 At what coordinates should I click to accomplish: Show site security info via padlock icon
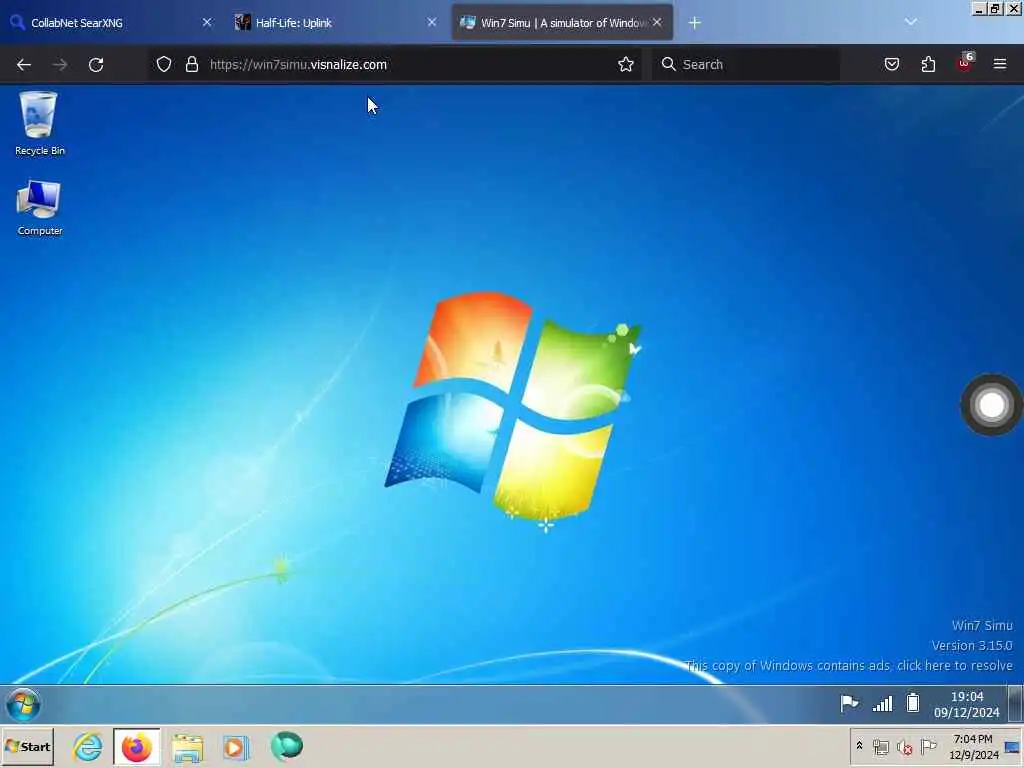191,64
